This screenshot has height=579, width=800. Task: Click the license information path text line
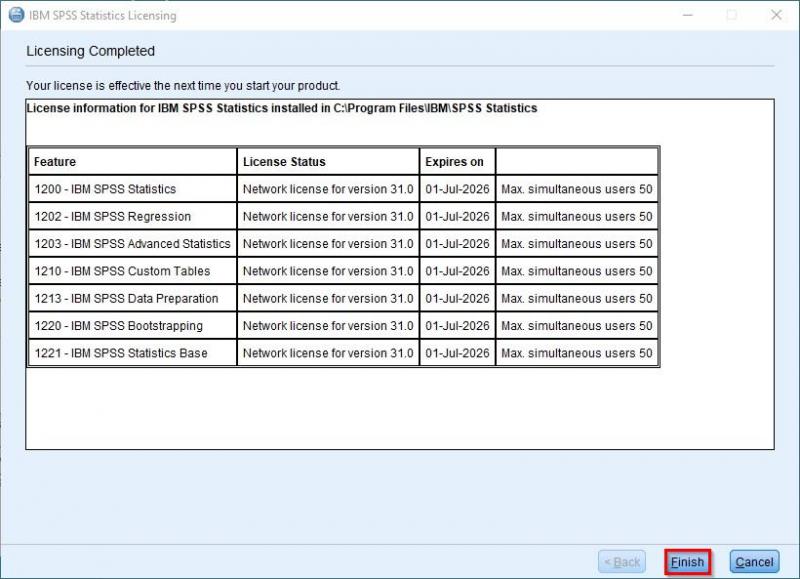tap(281, 108)
